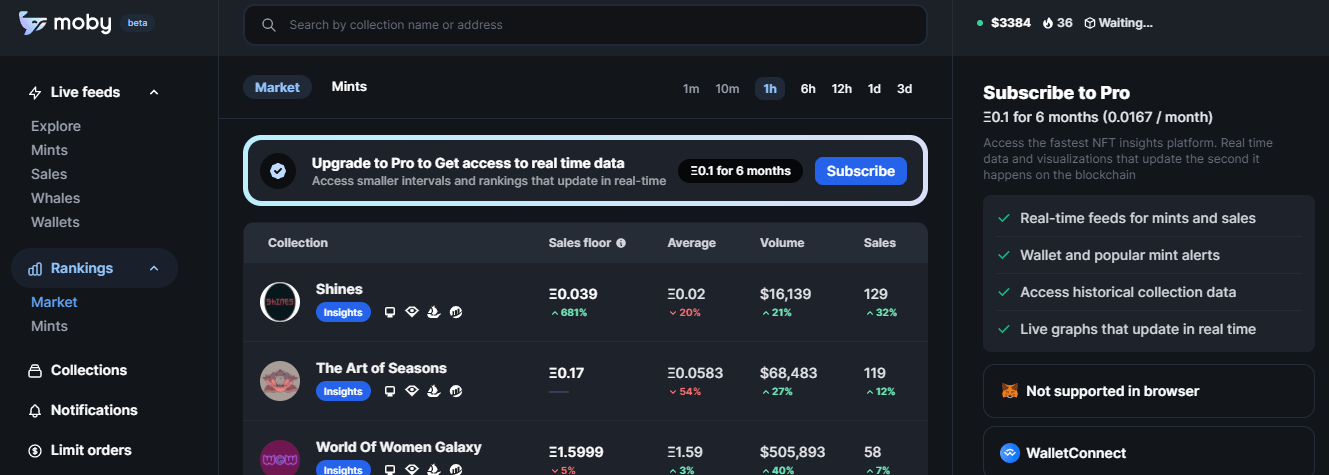Click the Sales floor info icon
Viewport: 1329px width, 475px height.
[x=621, y=243]
